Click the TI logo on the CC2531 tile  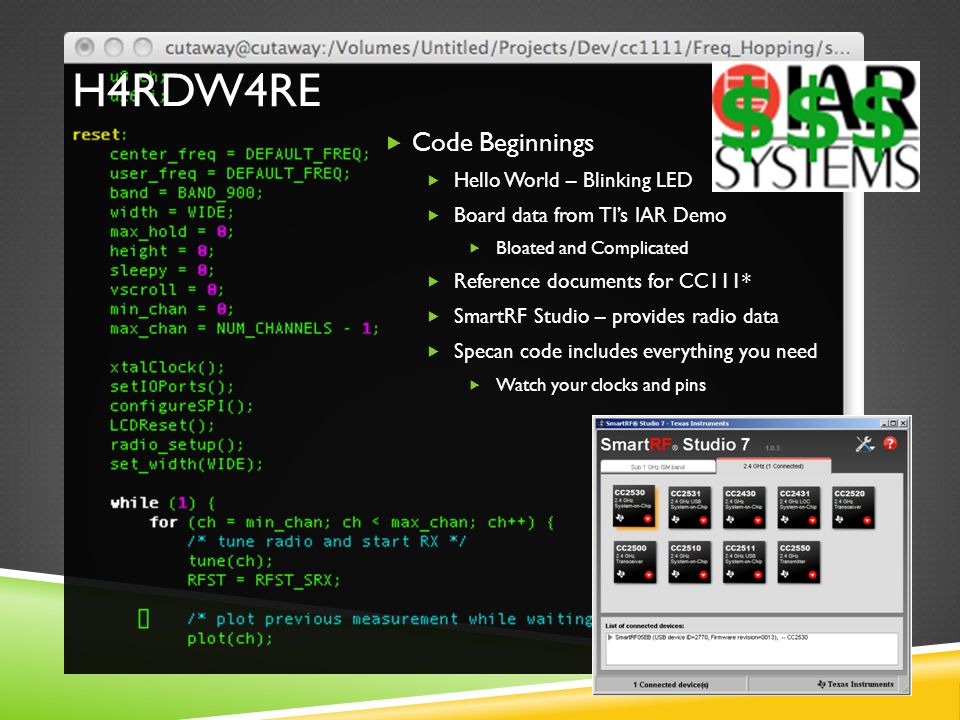coord(675,519)
